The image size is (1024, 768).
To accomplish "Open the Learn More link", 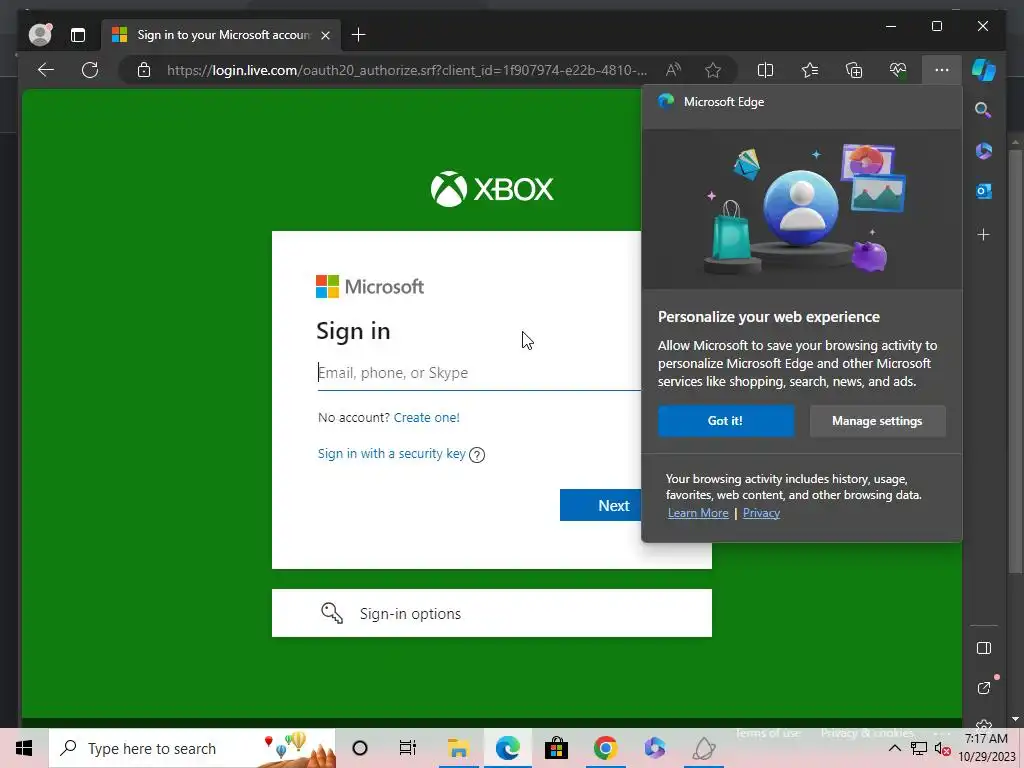I will [x=698, y=513].
